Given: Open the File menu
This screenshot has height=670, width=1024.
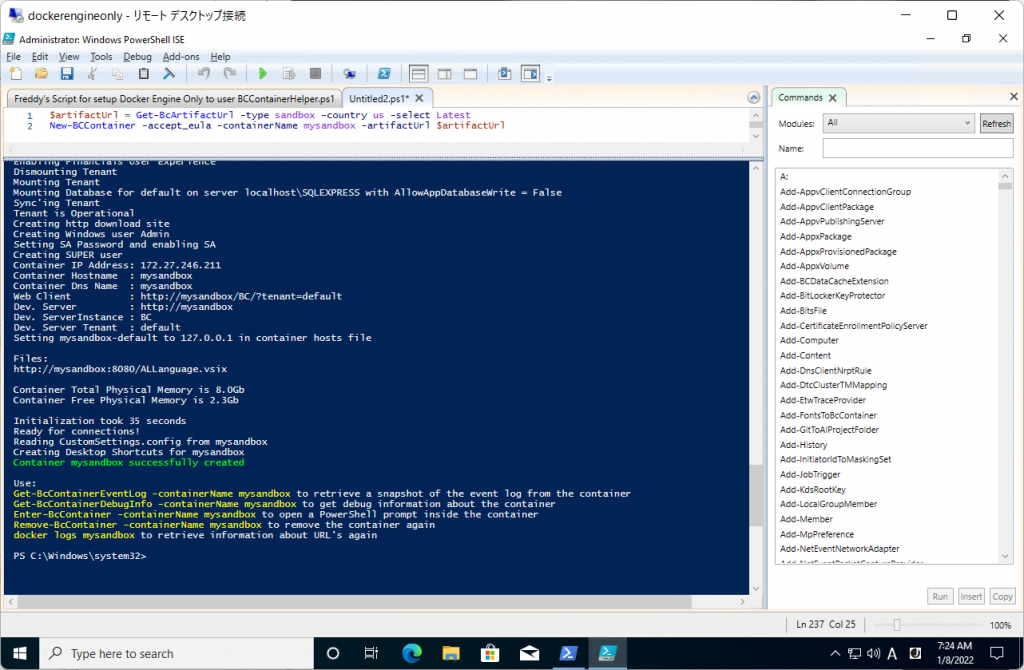Looking at the screenshot, I should pos(13,57).
